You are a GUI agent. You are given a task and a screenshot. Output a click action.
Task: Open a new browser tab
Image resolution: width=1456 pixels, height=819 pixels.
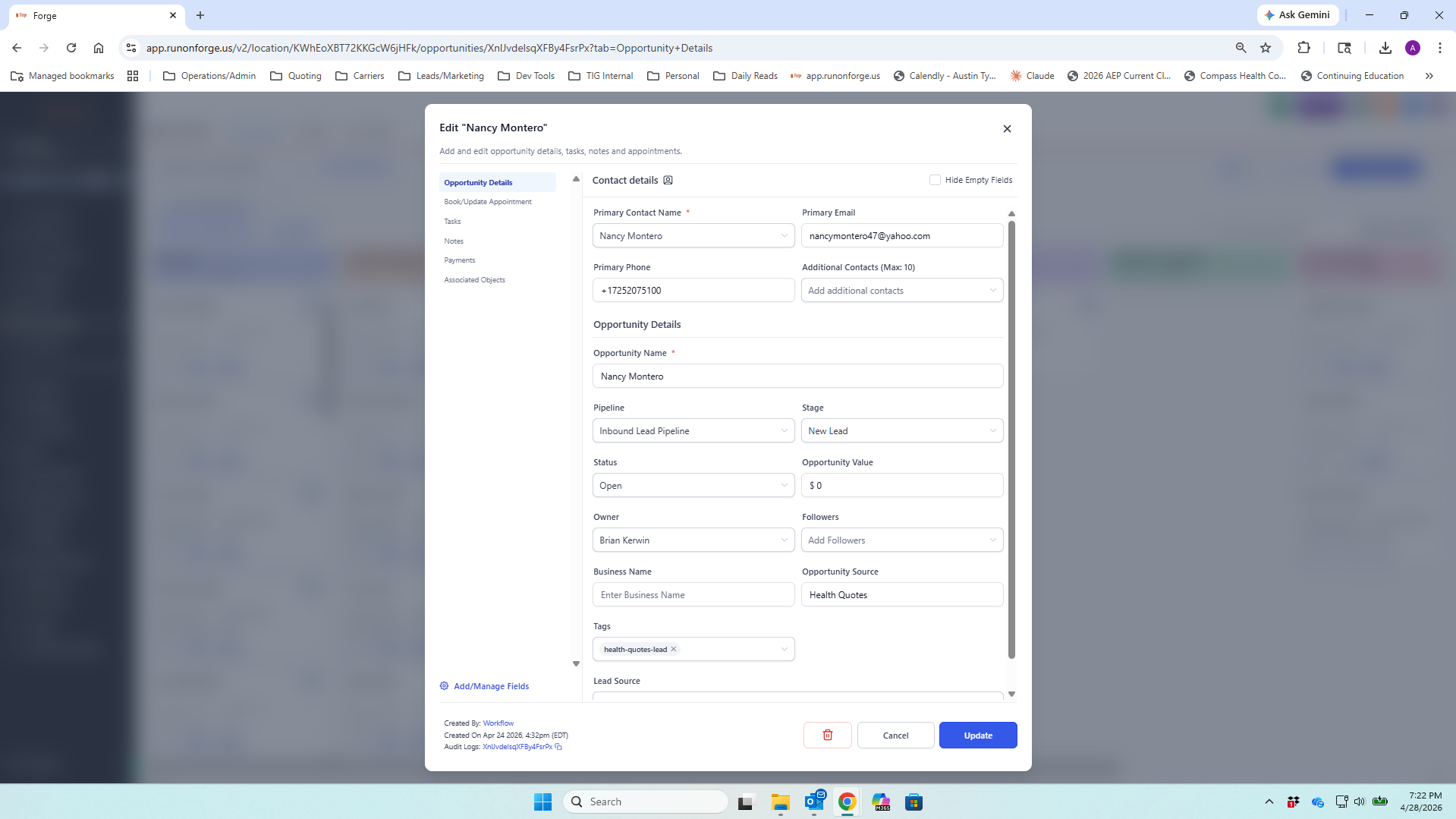click(x=200, y=15)
